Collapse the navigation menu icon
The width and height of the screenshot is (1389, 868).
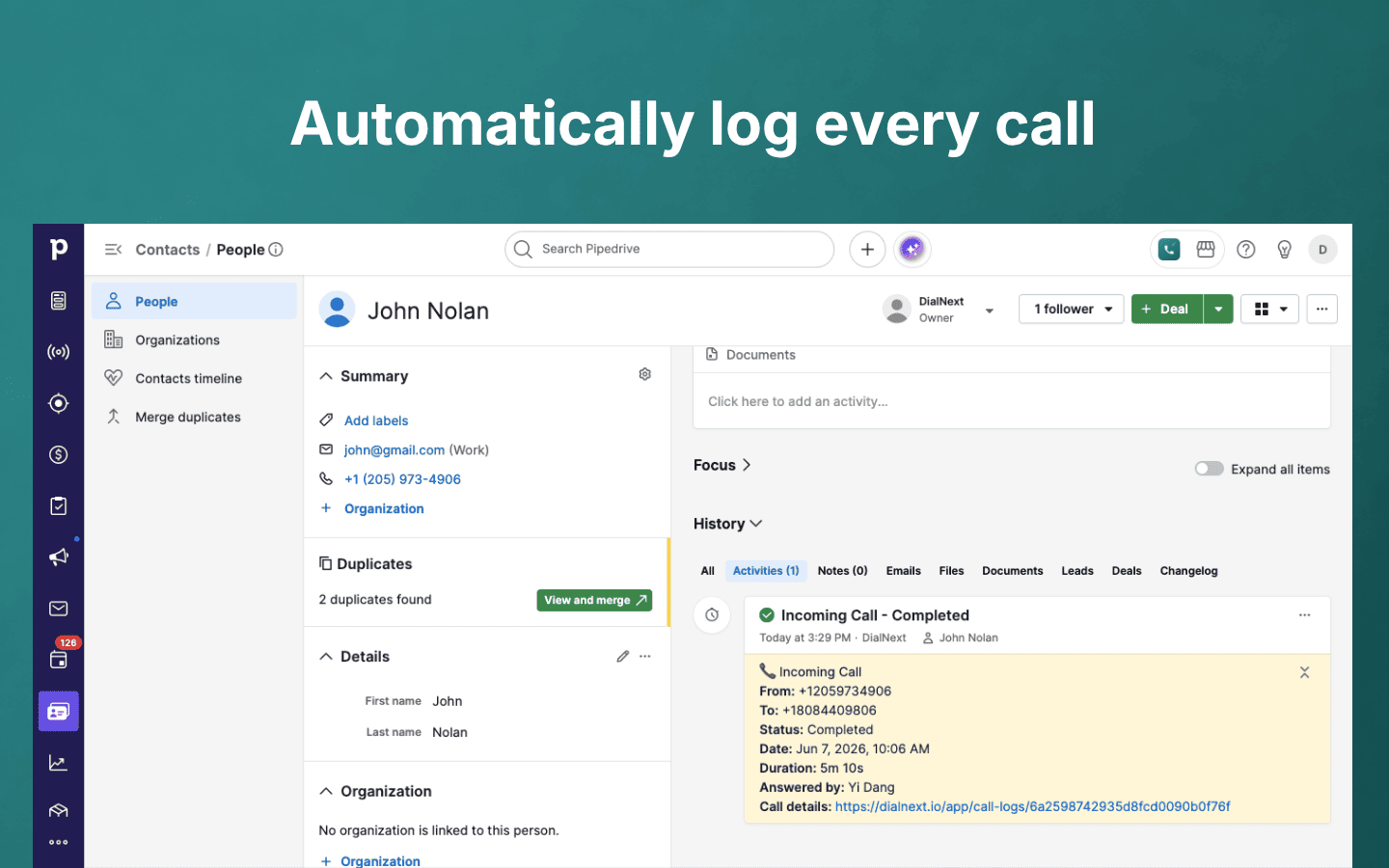113,250
